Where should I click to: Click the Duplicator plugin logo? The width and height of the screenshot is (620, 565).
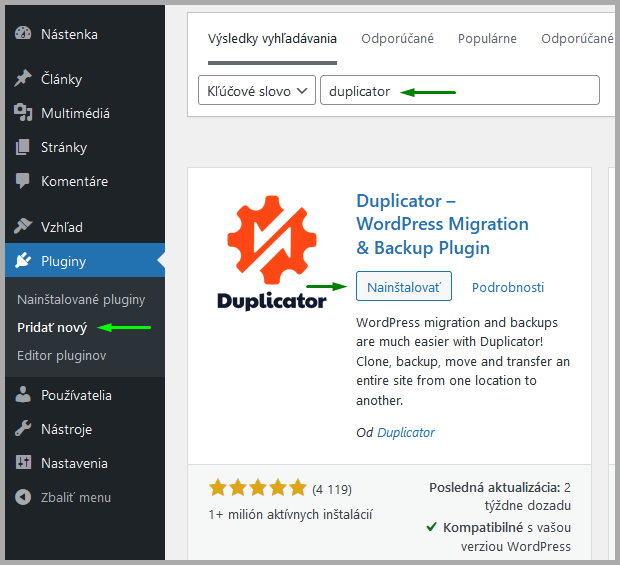point(272,253)
